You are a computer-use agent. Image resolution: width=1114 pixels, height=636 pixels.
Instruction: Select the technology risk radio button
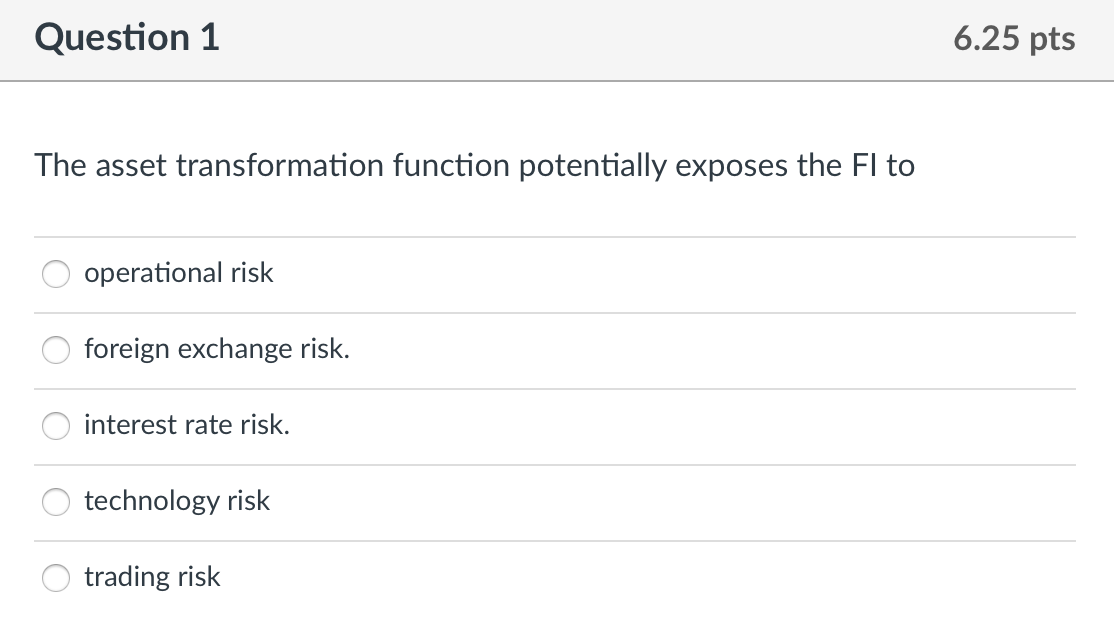56,502
